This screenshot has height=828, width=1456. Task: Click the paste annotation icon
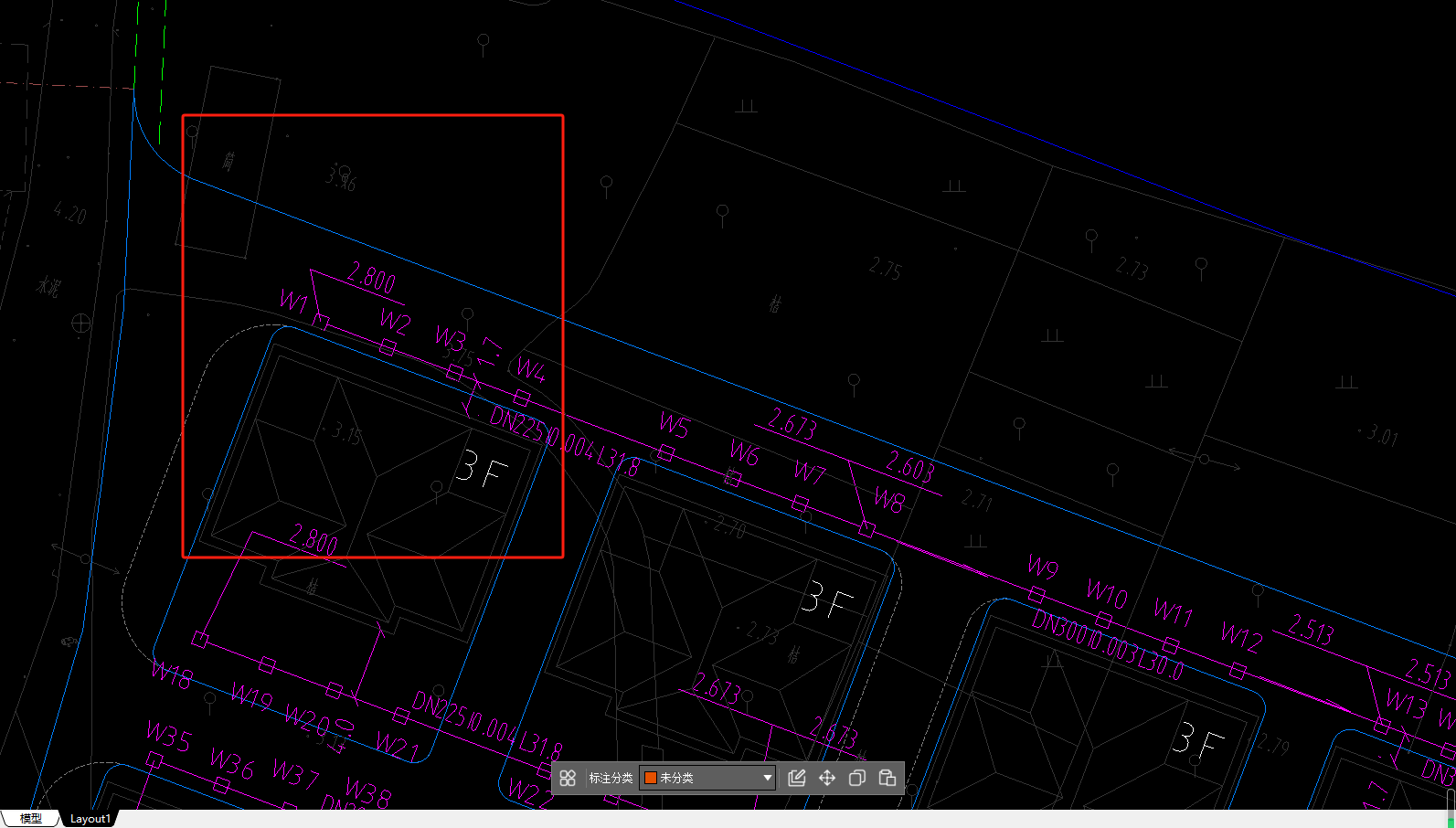tap(887, 778)
